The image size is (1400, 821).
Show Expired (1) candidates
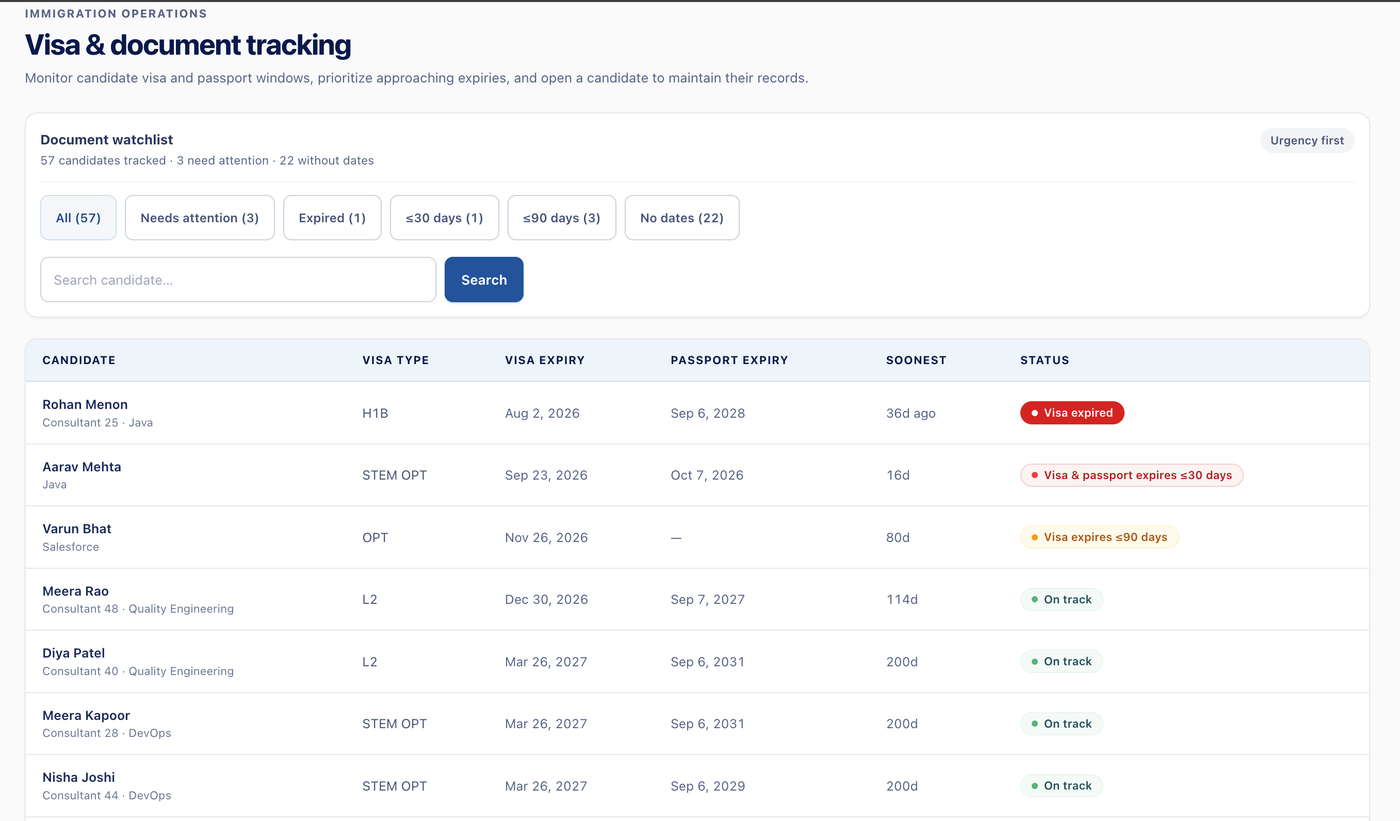pyautogui.click(x=332, y=218)
